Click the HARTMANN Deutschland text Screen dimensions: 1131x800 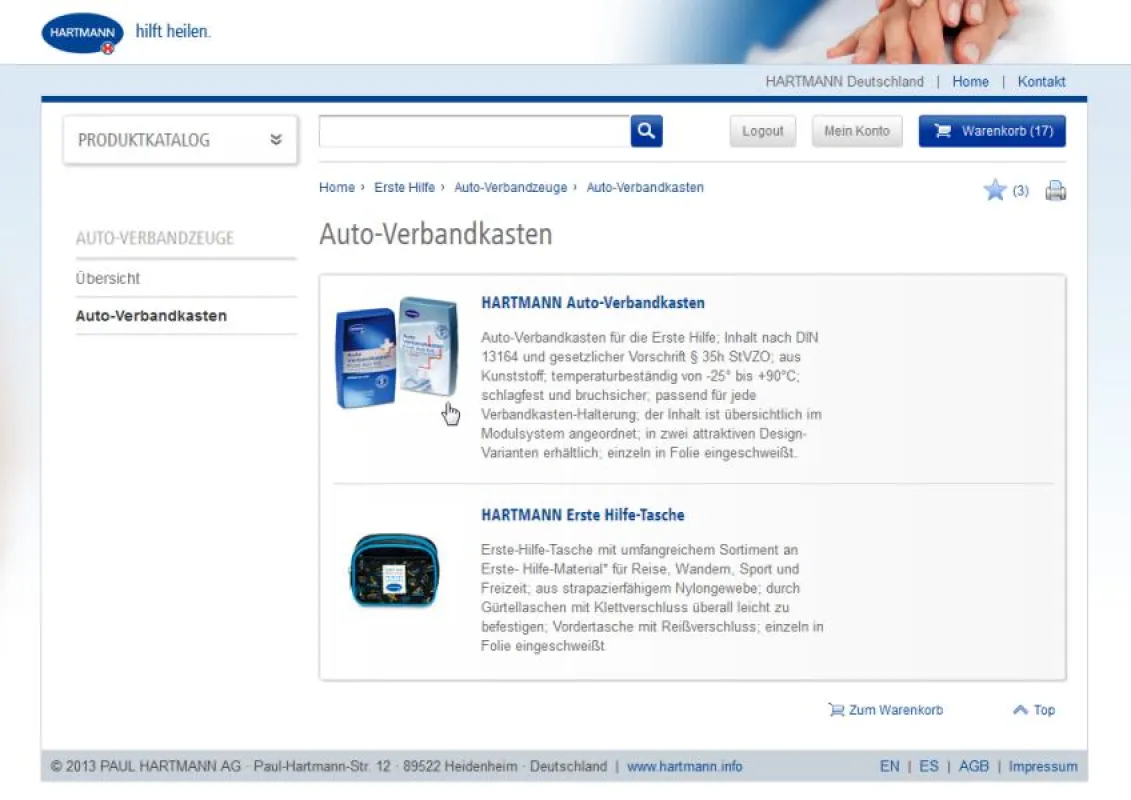pos(845,82)
